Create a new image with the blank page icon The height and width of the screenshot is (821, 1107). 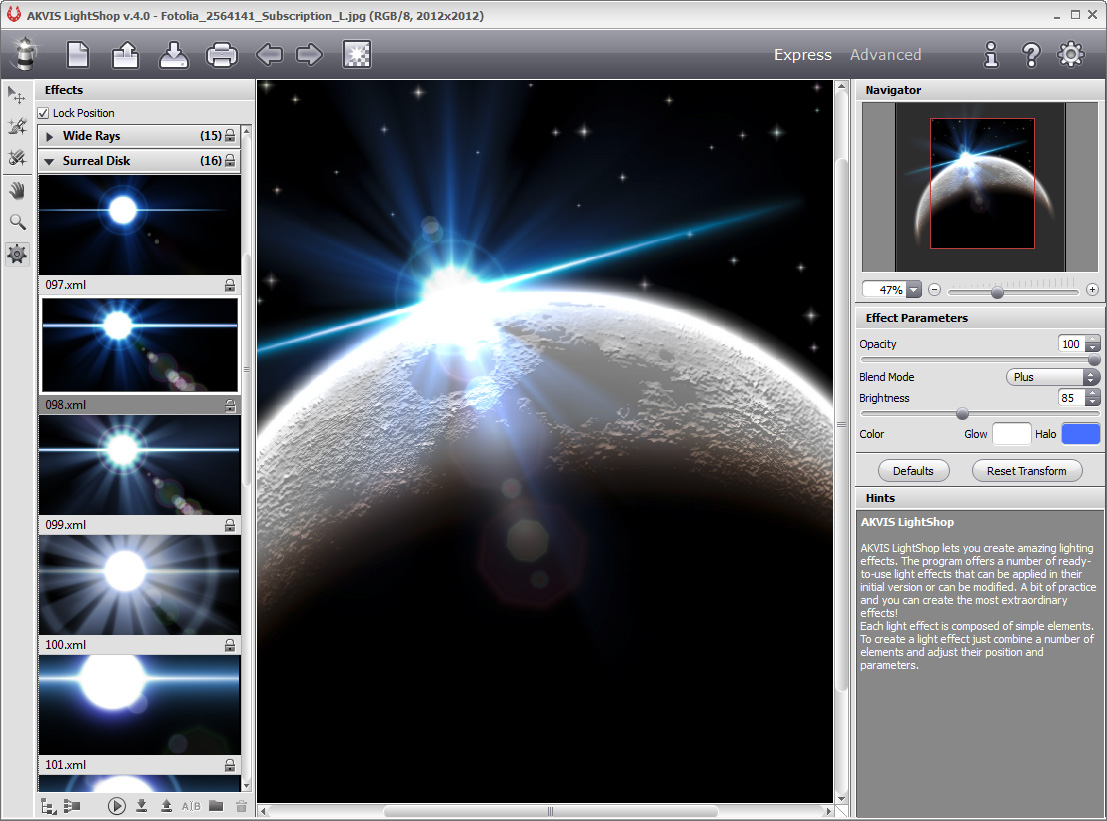tap(78, 54)
